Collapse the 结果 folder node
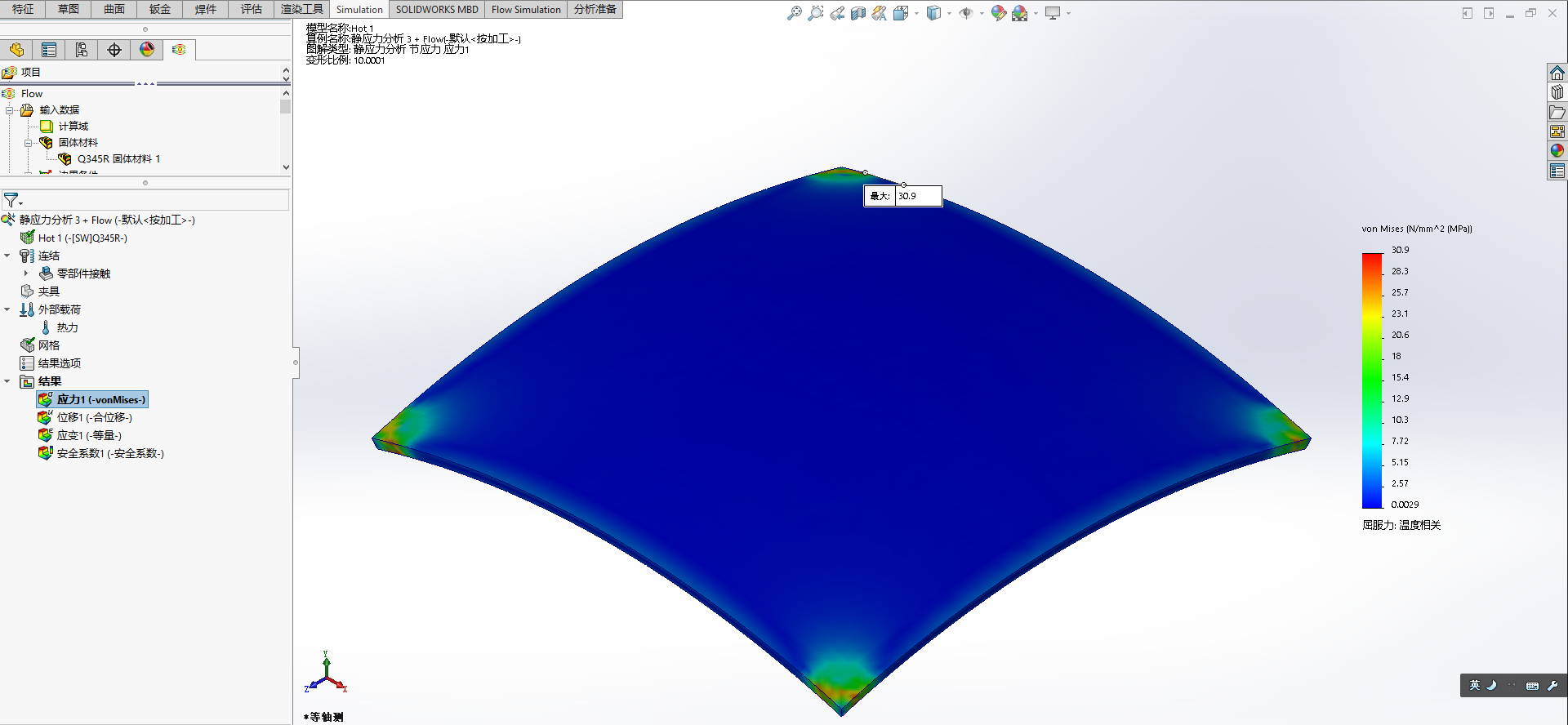1568x725 pixels. pos(7,381)
